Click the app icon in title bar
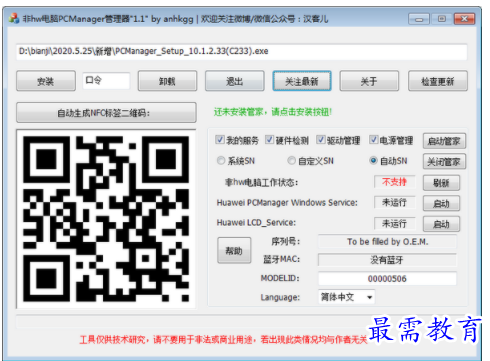The height and width of the screenshot is (361, 490). point(14,18)
